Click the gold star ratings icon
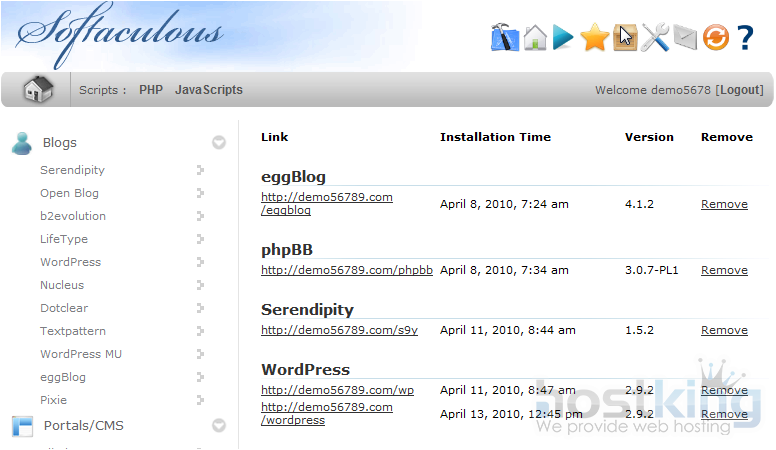776x450 pixels. [x=595, y=38]
